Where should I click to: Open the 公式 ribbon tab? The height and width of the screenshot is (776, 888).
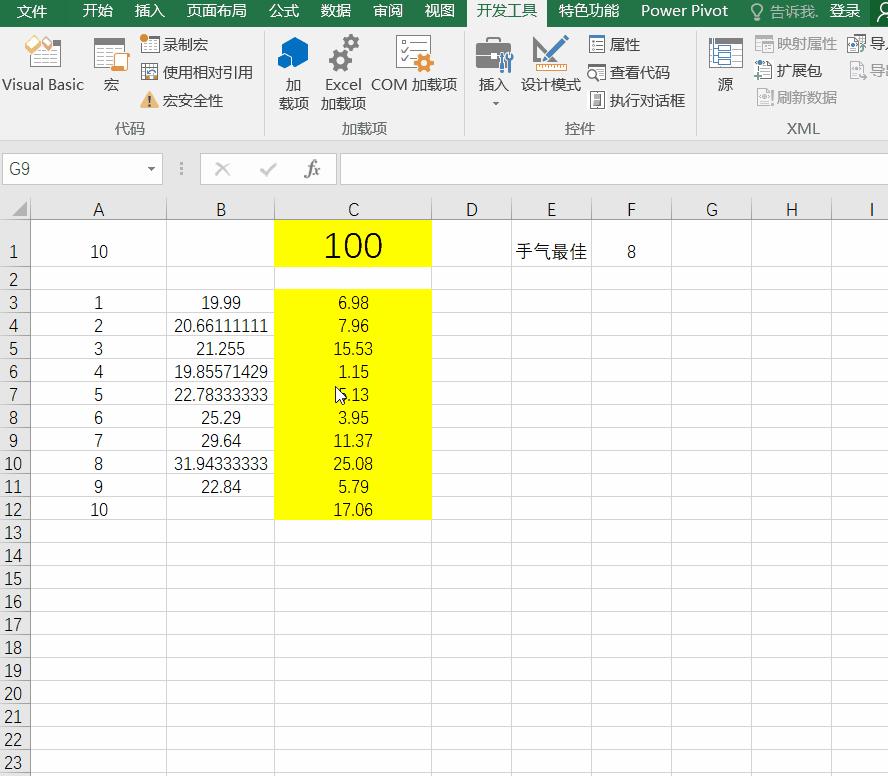click(x=283, y=11)
